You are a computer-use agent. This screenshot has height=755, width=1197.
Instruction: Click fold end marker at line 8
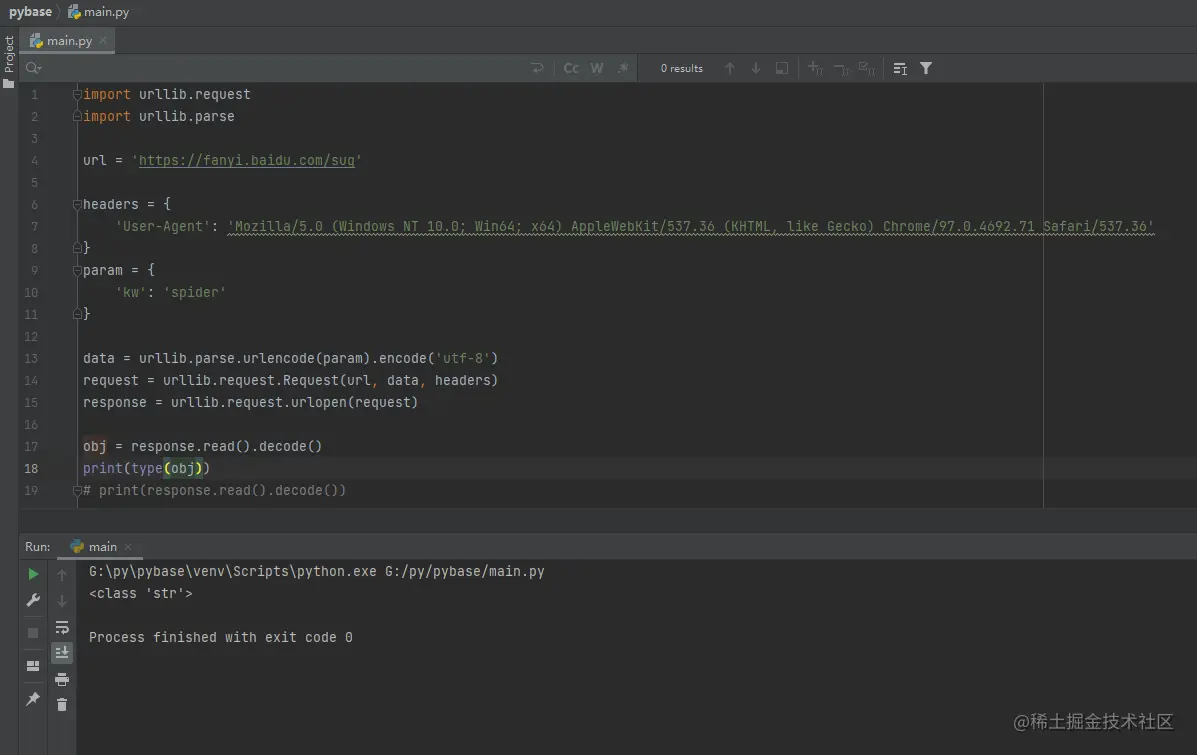[x=77, y=247]
